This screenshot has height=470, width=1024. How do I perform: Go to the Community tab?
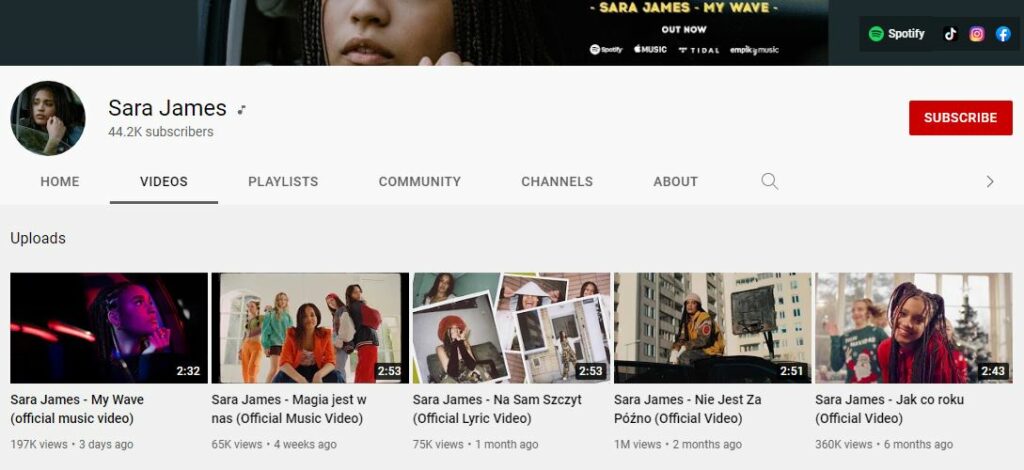420,181
